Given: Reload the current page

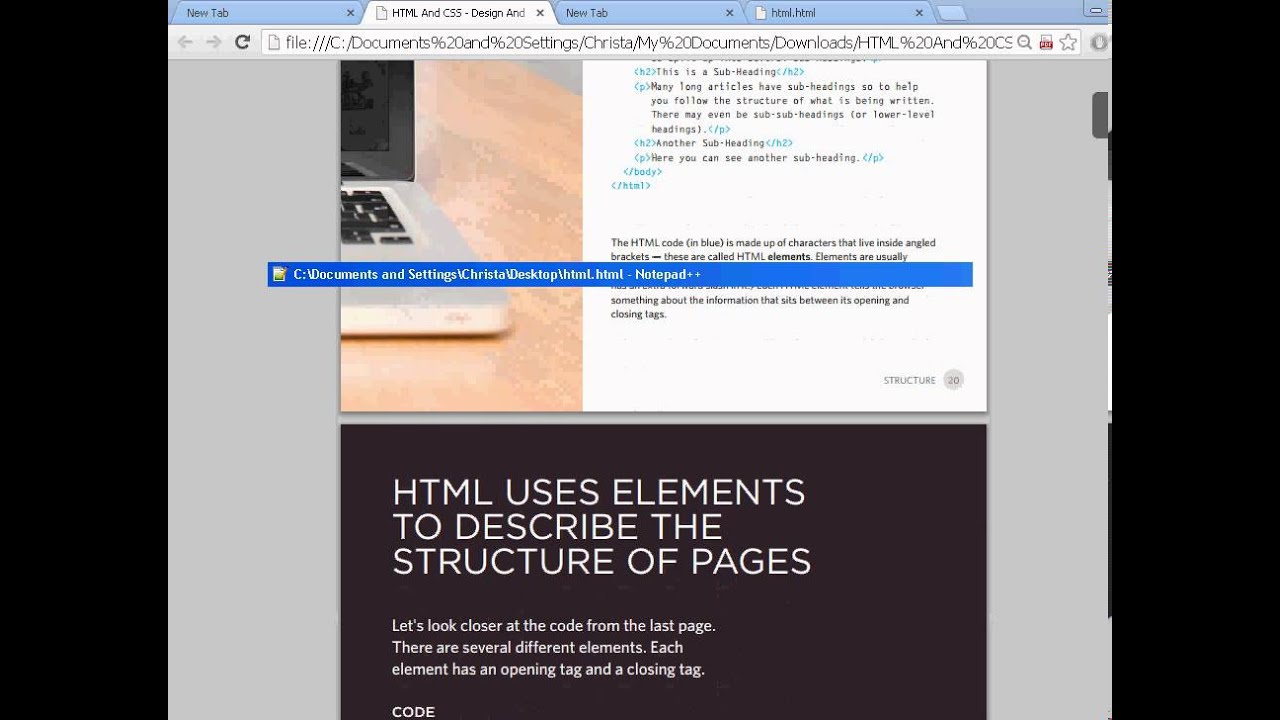Looking at the screenshot, I should (x=242, y=42).
